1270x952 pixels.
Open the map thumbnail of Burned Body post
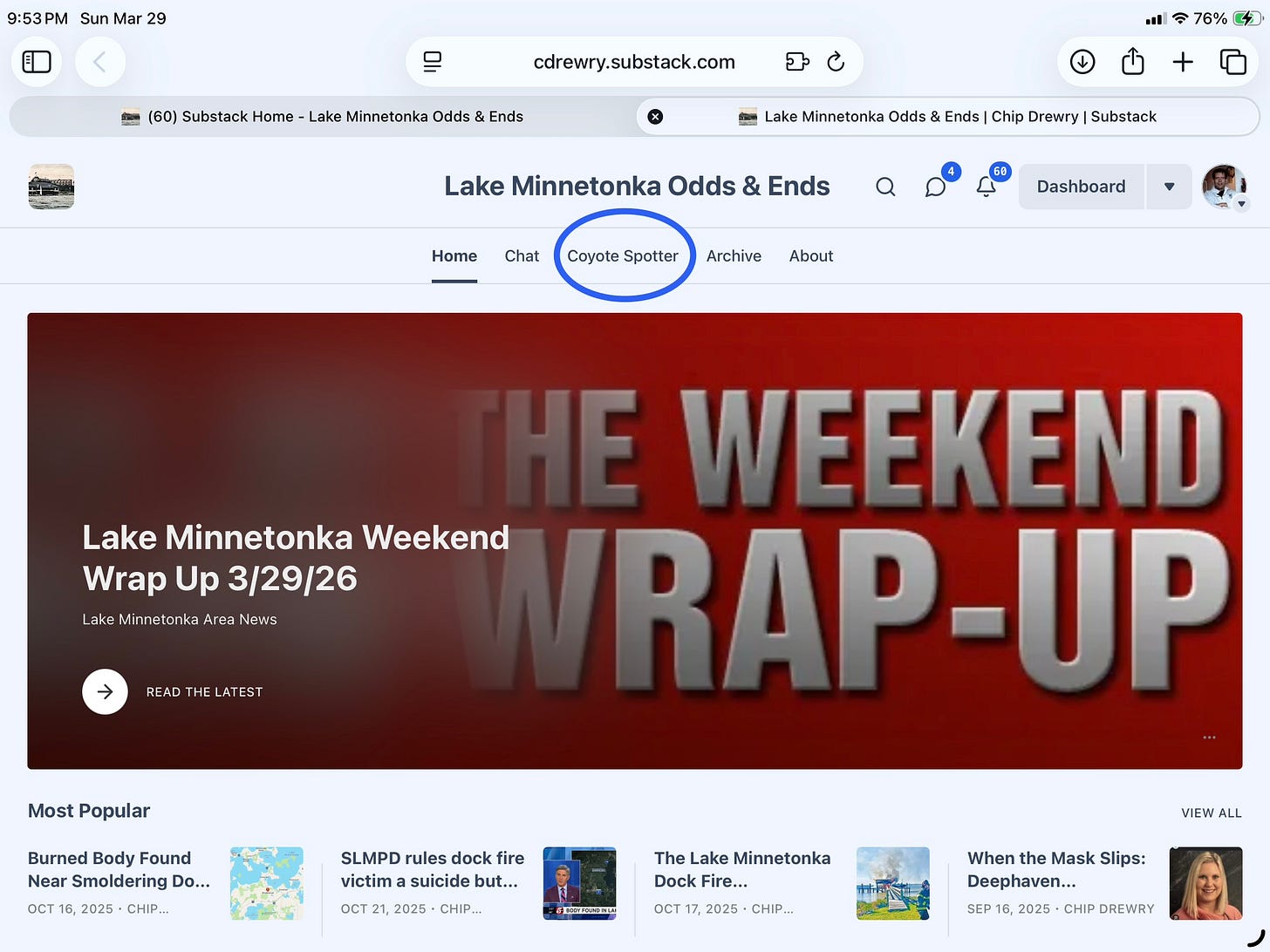(267, 883)
